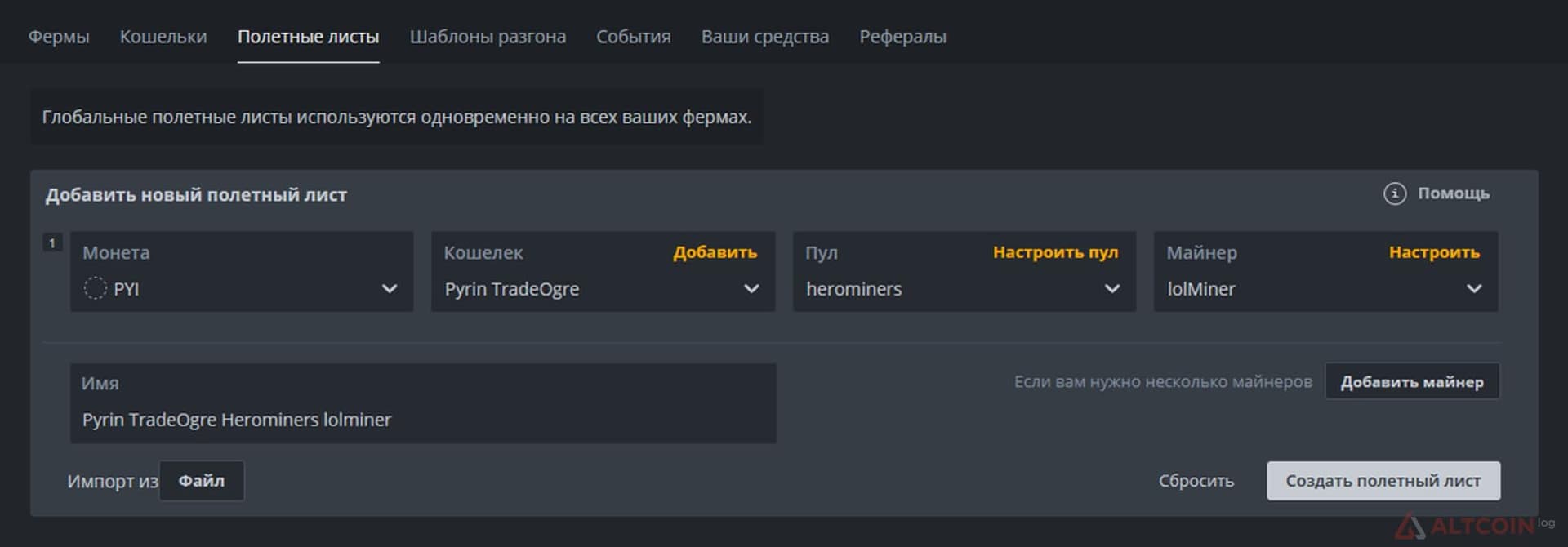The height and width of the screenshot is (547, 1568).
Task: Expand the Майнер dropdown chevron
Action: [1474, 289]
